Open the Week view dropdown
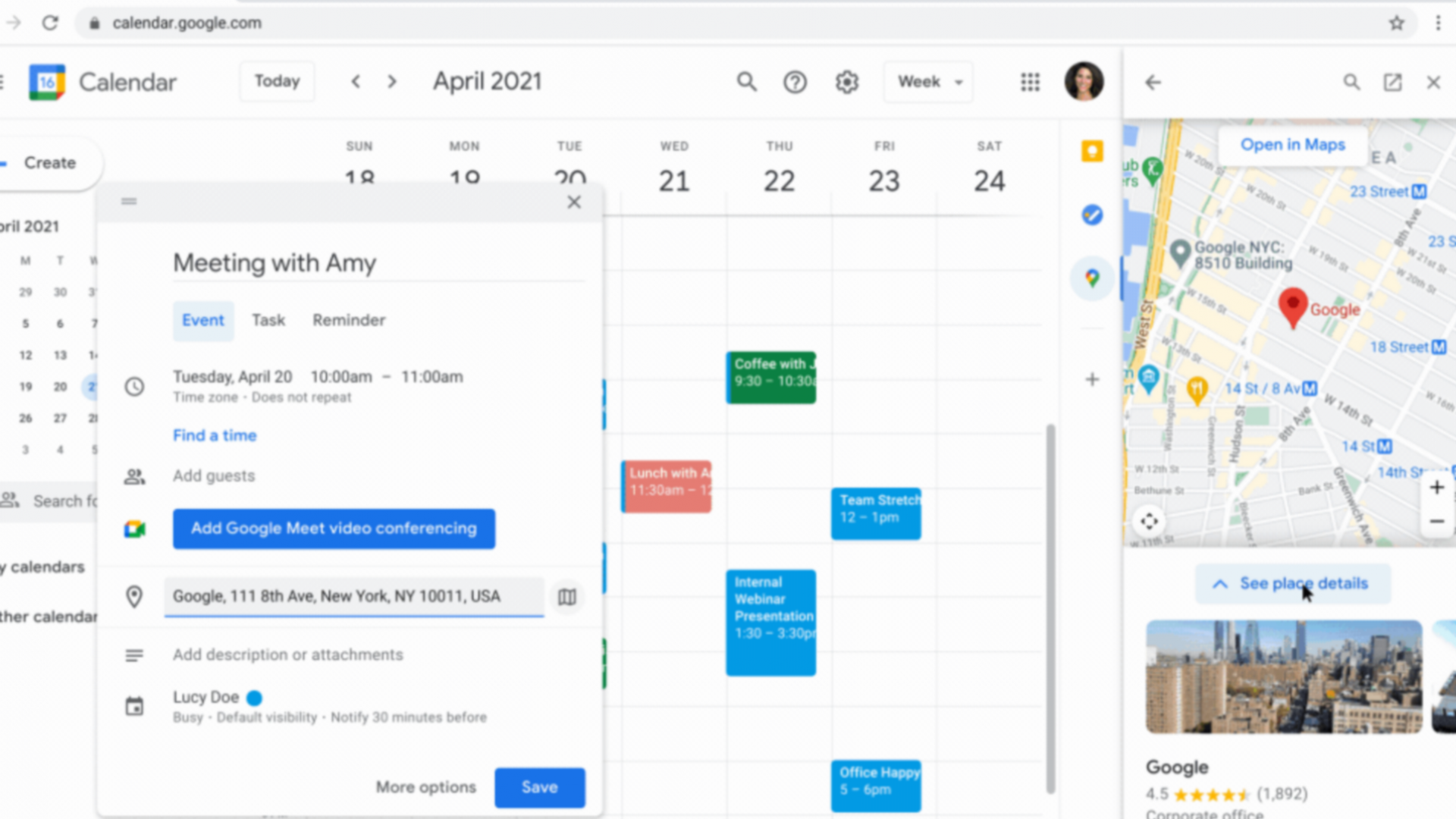This screenshot has height=819, width=1456. (x=929, y=82)
